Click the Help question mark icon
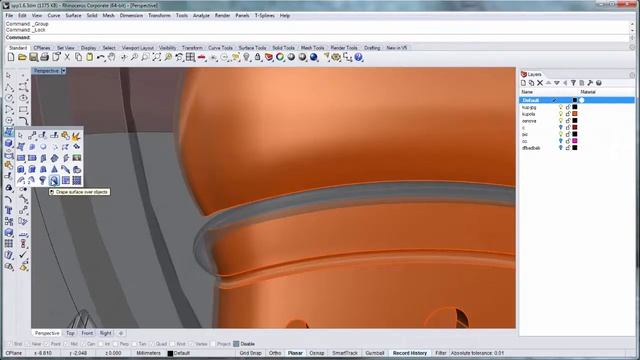640x360 pixels. 358,58
